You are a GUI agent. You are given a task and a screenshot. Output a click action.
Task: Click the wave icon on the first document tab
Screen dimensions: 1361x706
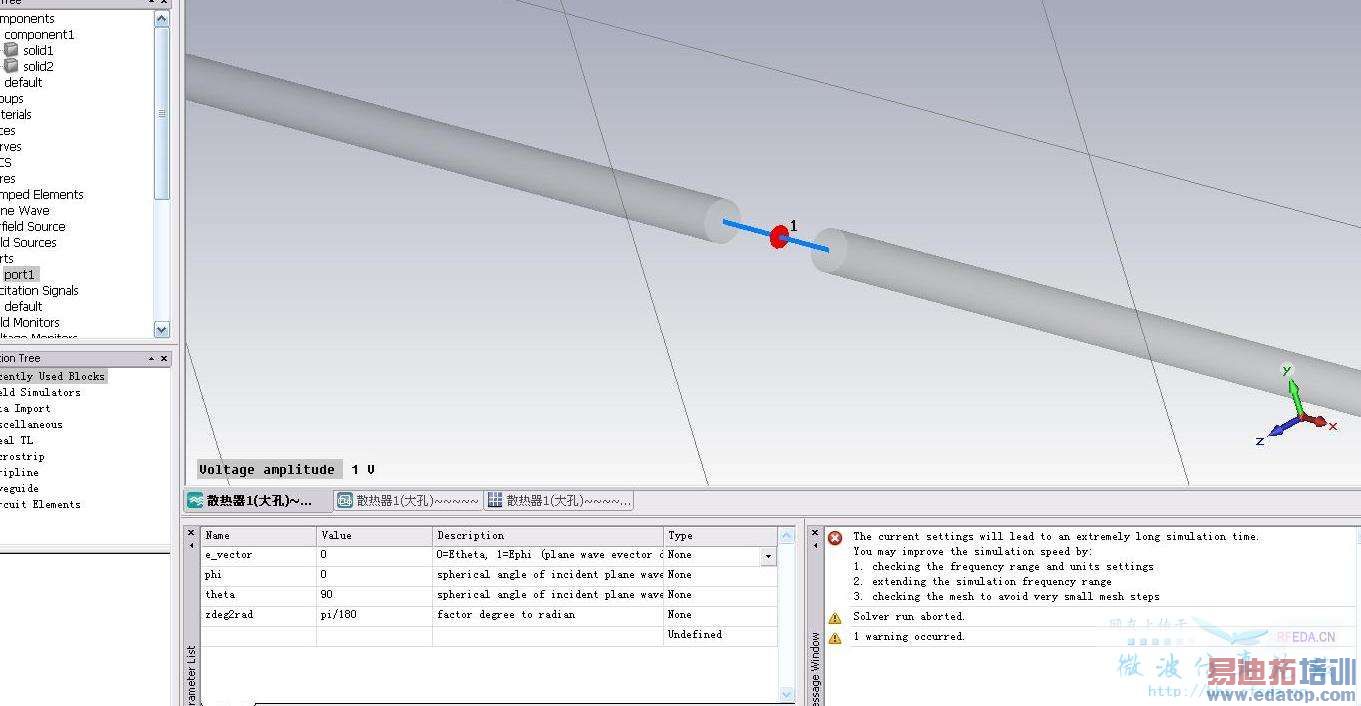point(195,500)
